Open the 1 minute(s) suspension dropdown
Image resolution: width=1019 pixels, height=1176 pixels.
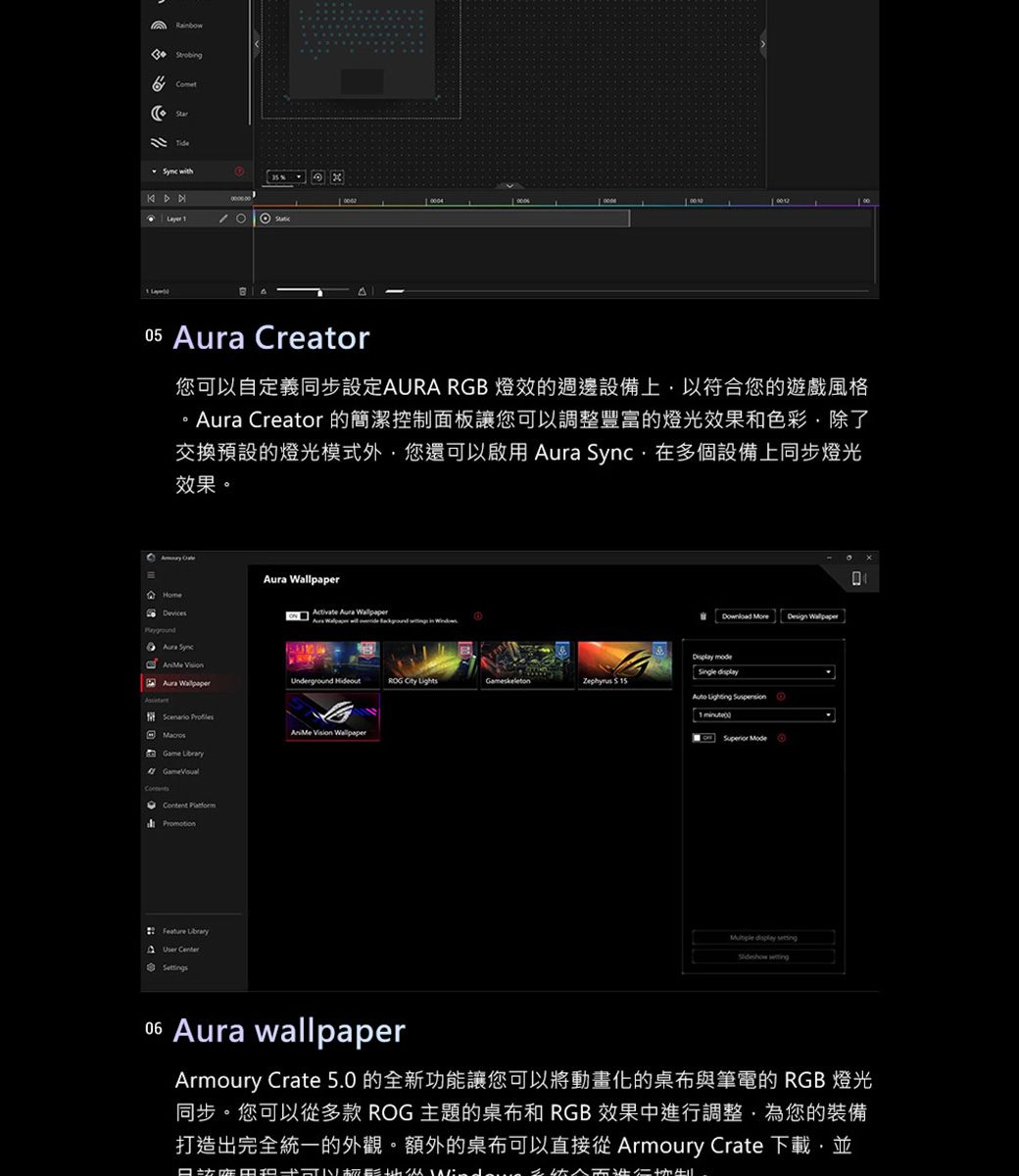(763, 715)
